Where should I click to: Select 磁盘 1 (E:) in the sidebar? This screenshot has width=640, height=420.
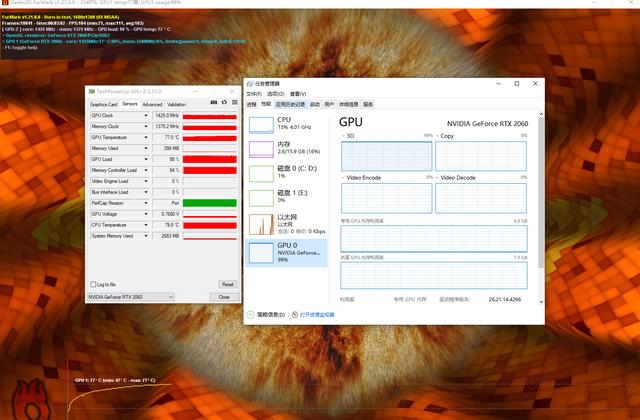[x=287, y=198]
